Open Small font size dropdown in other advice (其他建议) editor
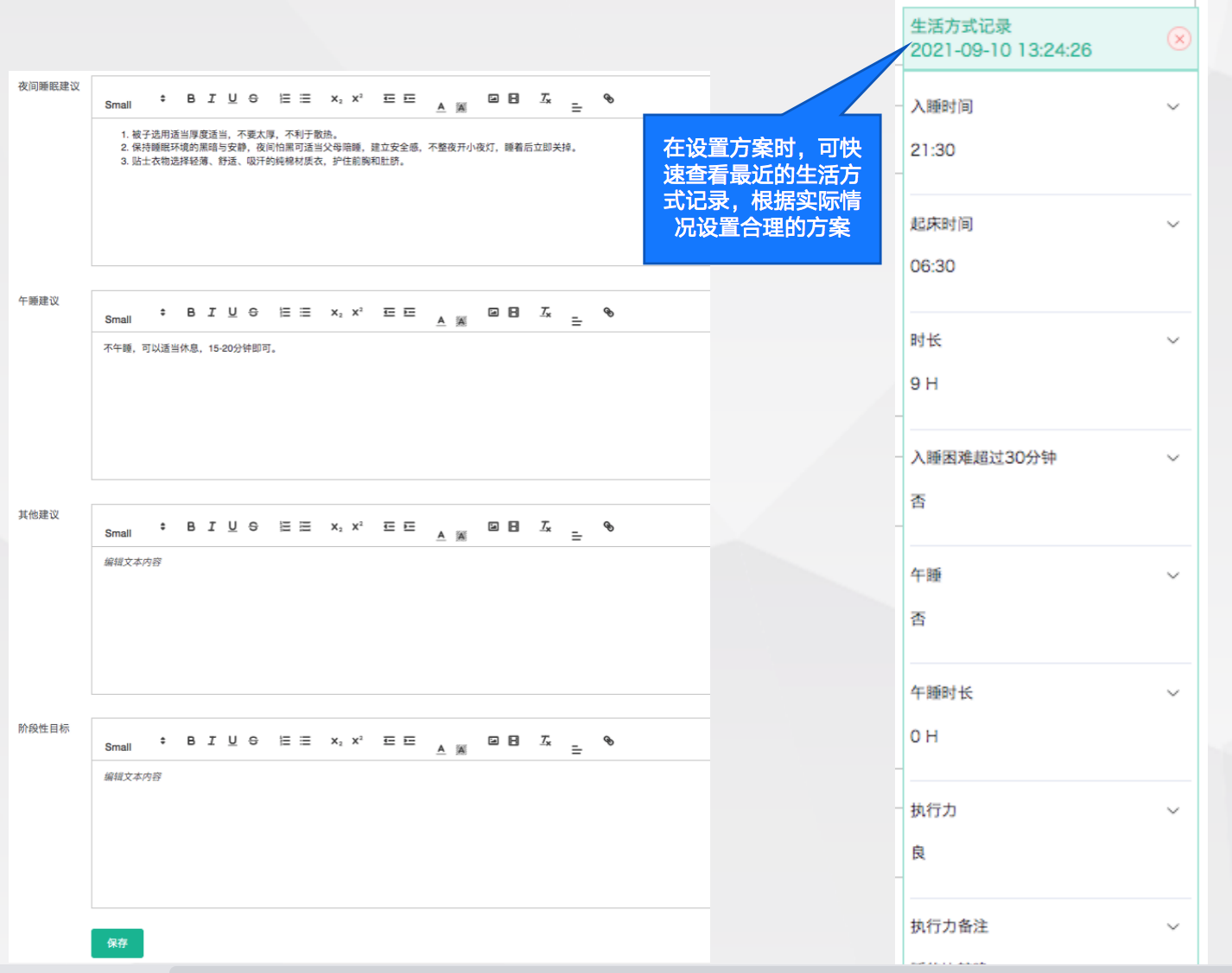The height and width of the screenshot is (973, 1232). [x=135, y=530]
